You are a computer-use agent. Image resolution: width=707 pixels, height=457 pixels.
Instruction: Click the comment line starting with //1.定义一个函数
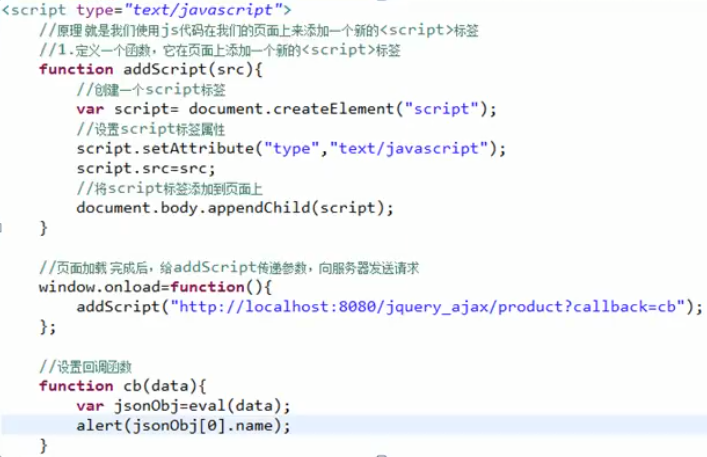coord(220,50)
